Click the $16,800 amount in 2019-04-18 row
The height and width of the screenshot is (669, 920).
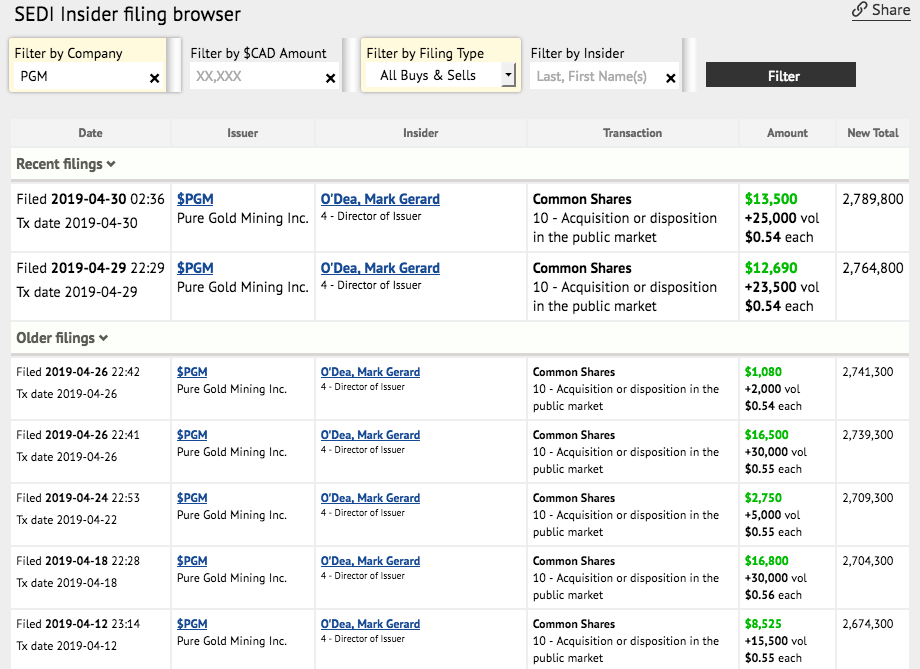[x=766, y=561]
